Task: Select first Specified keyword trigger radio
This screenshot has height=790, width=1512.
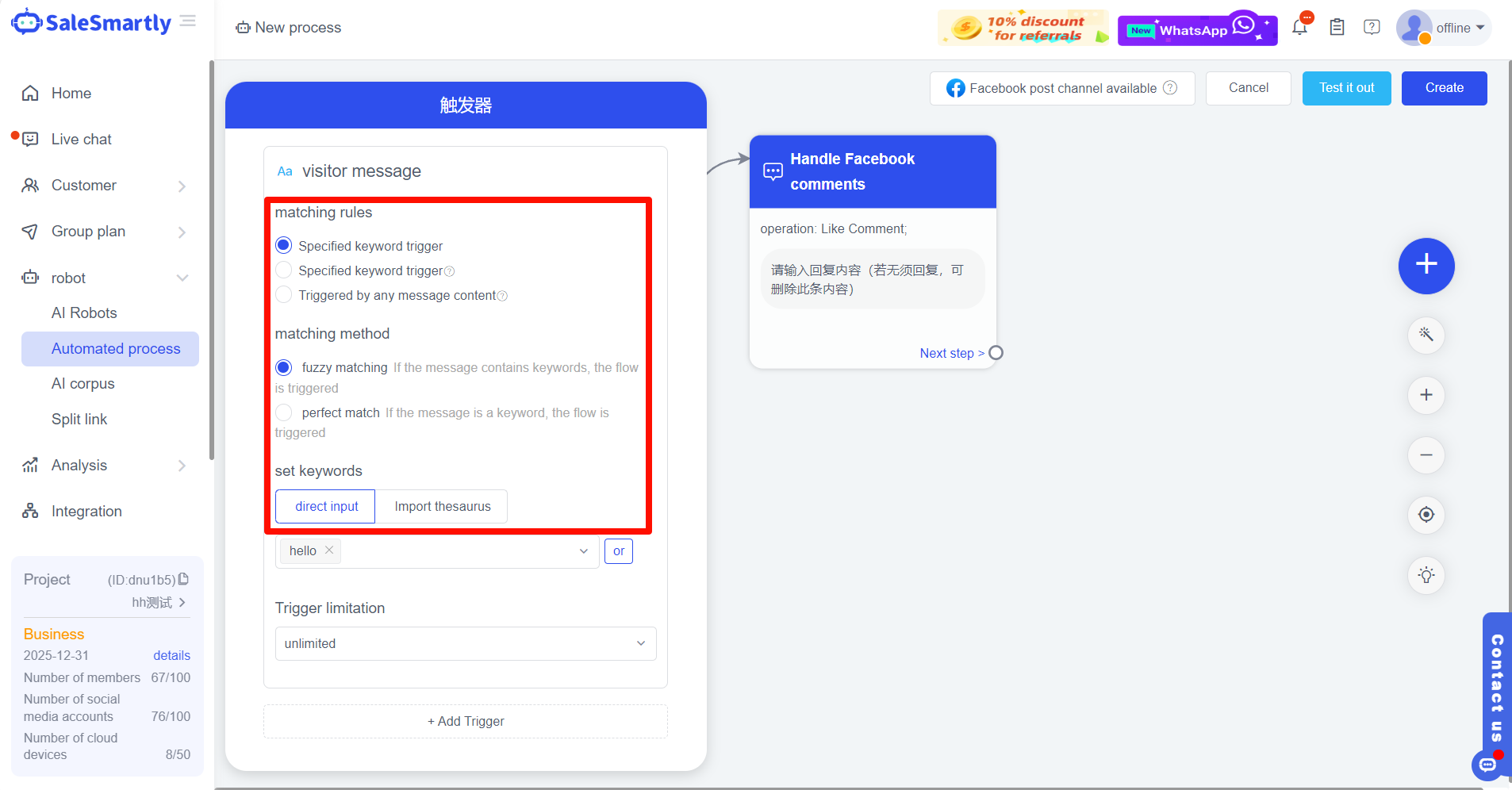Action: point(284,245)
